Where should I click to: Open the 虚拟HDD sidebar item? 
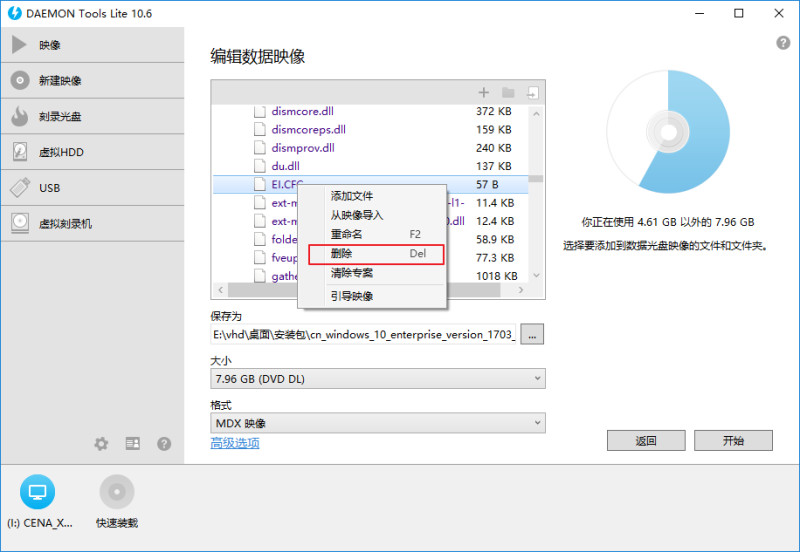click(92, 152)
